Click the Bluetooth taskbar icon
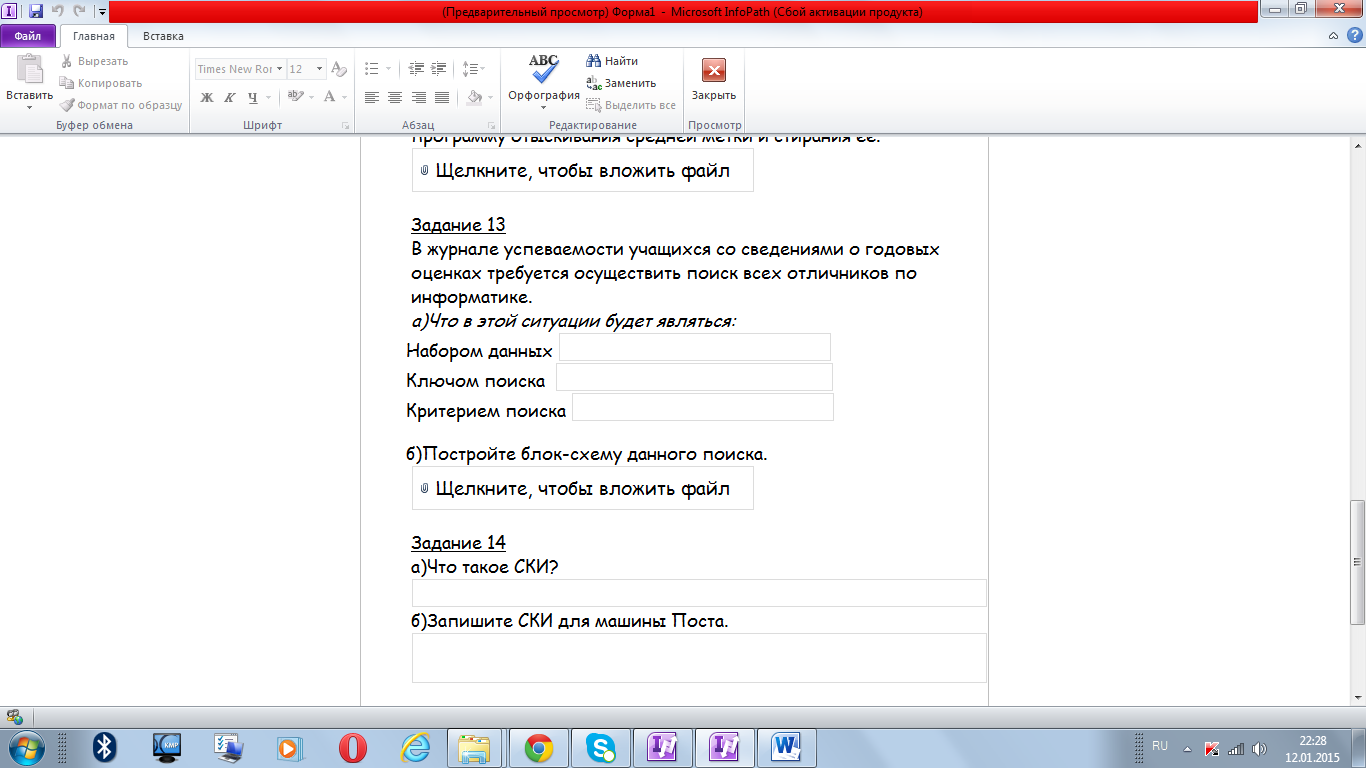 105,747
